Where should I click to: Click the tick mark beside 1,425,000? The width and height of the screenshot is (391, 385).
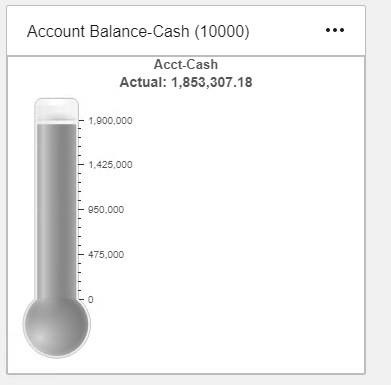click(81, 164)
